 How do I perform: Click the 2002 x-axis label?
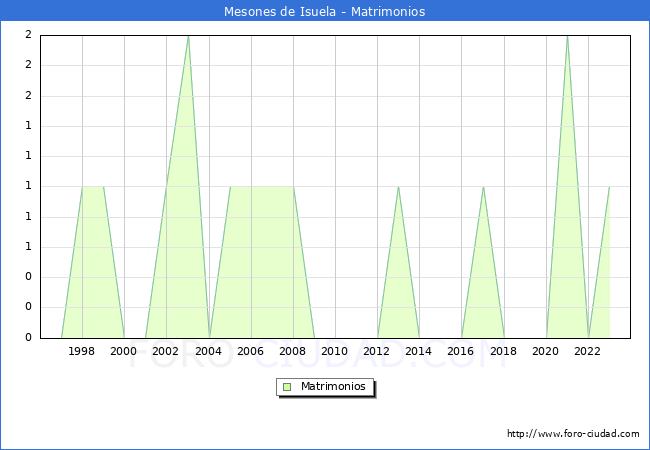165,351
